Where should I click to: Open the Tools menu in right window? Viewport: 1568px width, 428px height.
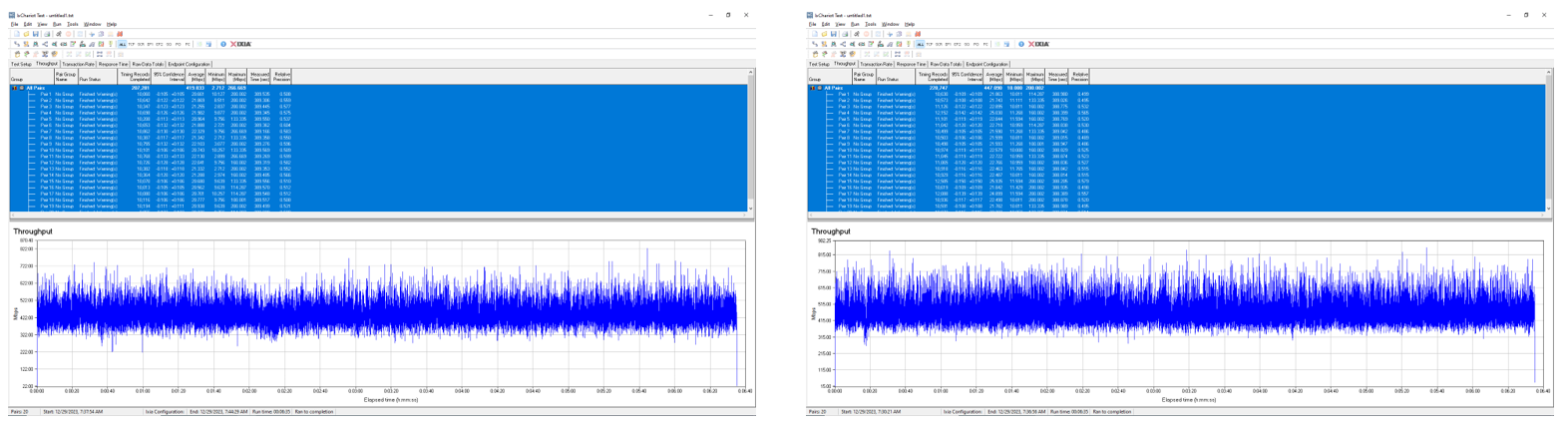[x=871, y=24]
